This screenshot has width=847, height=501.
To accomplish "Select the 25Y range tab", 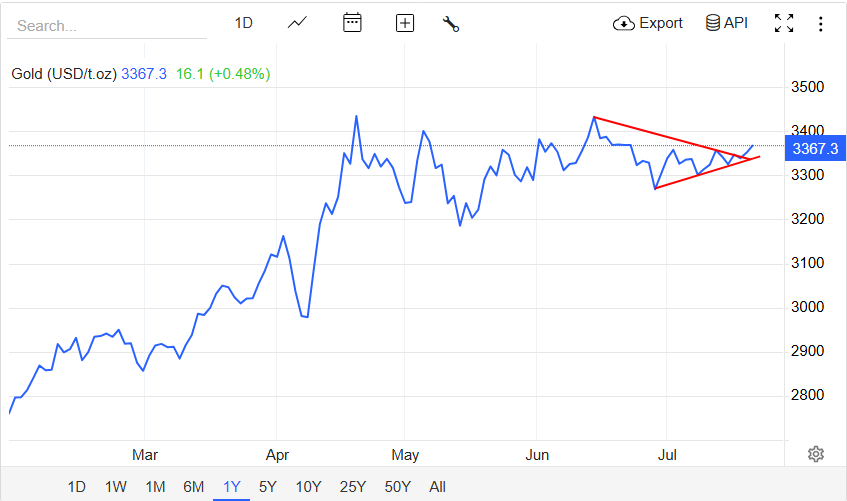I will (353, 487).
